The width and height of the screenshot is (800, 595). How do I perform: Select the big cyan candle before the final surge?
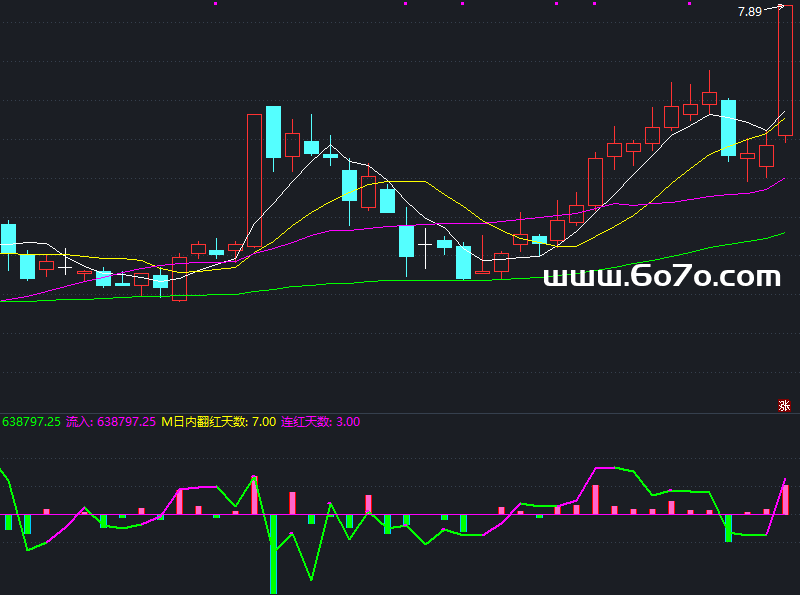point(728,127)
